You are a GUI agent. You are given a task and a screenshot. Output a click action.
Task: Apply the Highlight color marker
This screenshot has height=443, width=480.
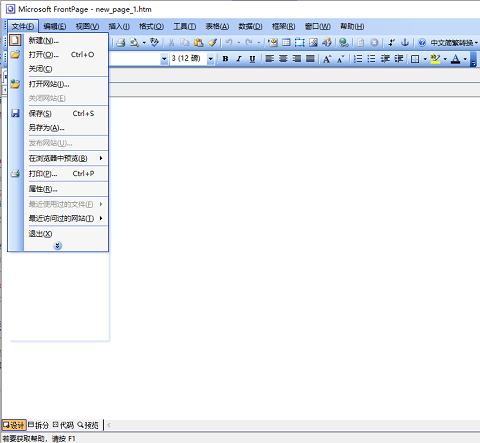(x=435, y=59)
